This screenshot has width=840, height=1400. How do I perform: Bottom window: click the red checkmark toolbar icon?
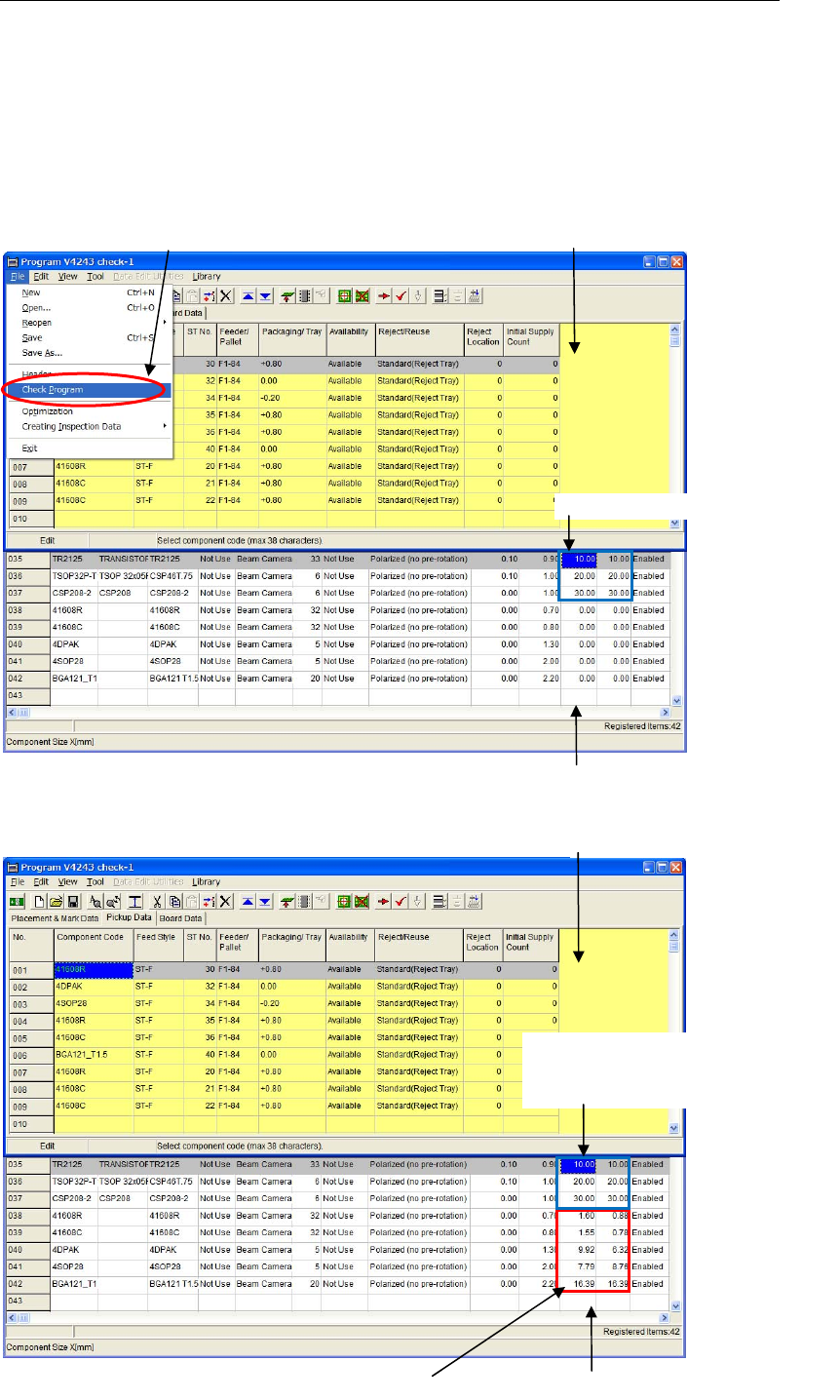[x=400, y=901]
